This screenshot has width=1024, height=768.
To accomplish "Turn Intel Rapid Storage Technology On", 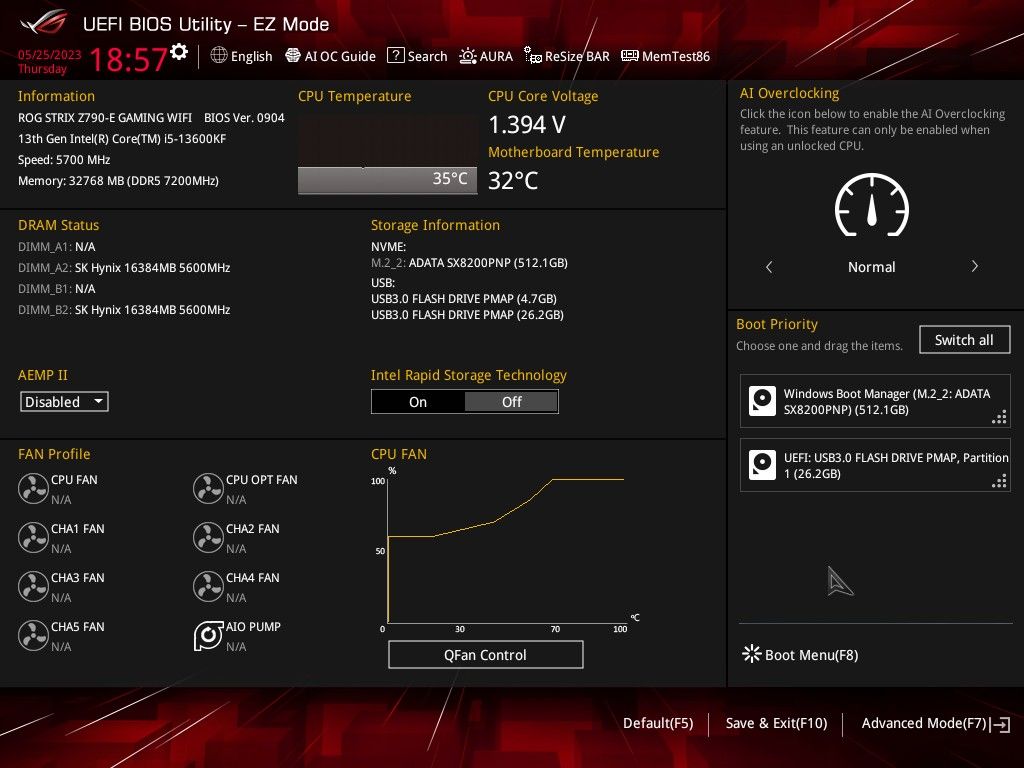I will click(418, 402).
